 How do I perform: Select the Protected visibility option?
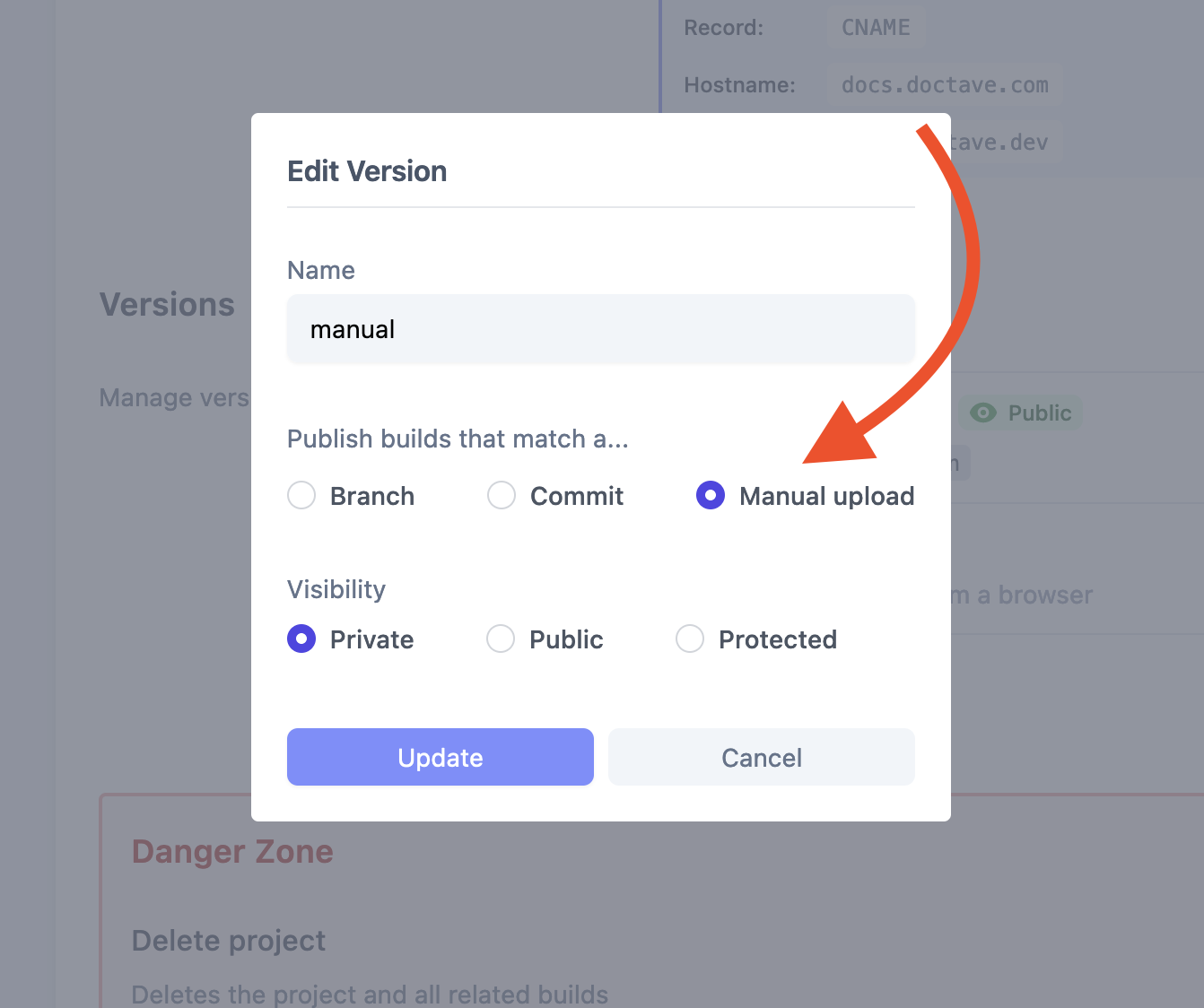coord(690,639)
